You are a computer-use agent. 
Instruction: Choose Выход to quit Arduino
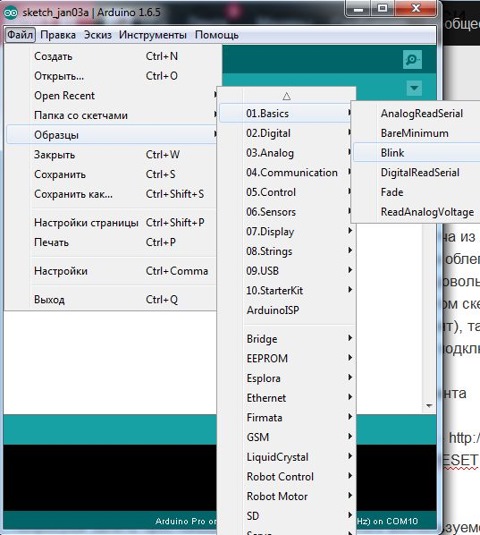[x=112, y=300]
